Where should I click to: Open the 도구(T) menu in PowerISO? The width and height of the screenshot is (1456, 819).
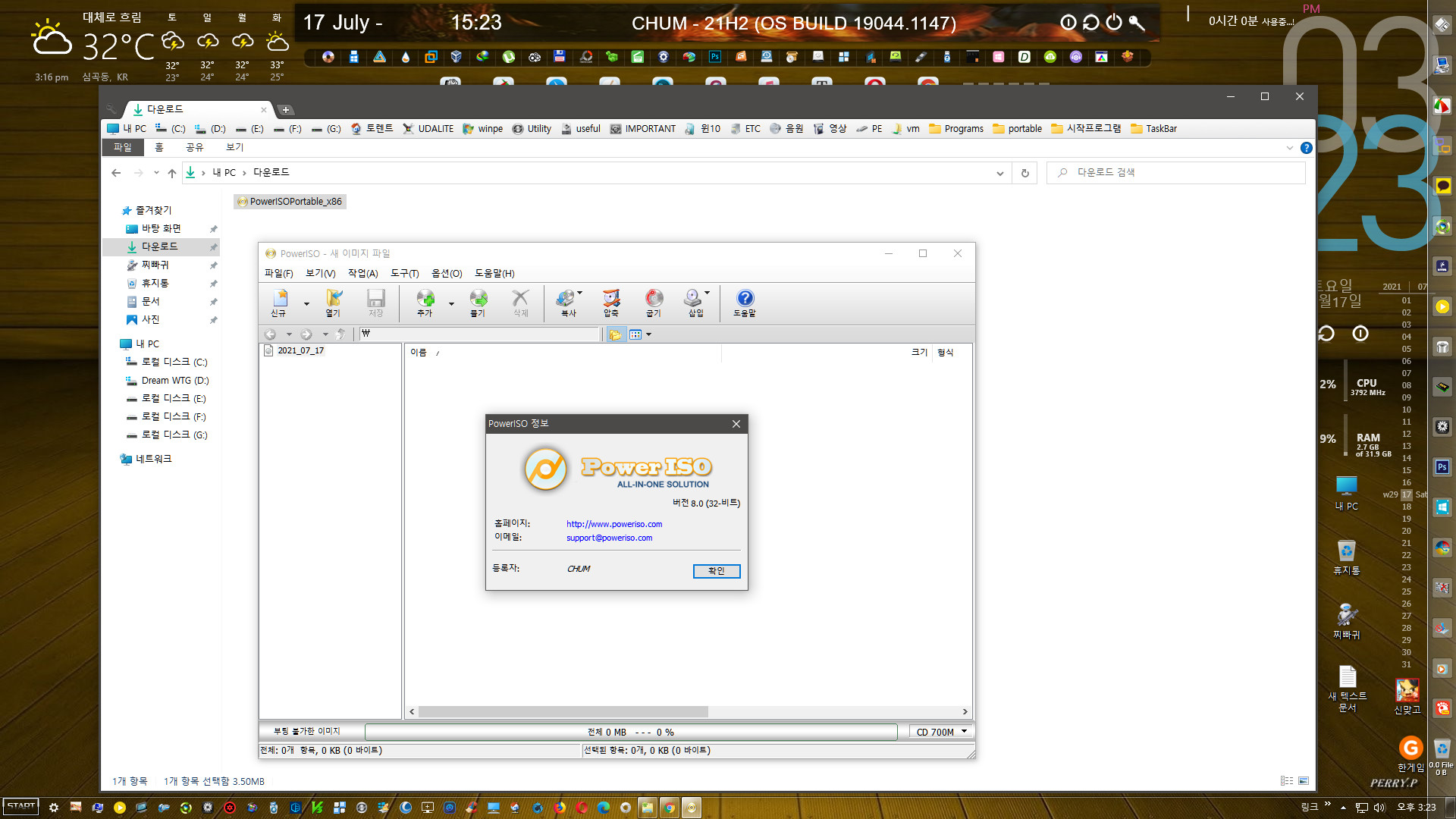(x=404, y=274)
